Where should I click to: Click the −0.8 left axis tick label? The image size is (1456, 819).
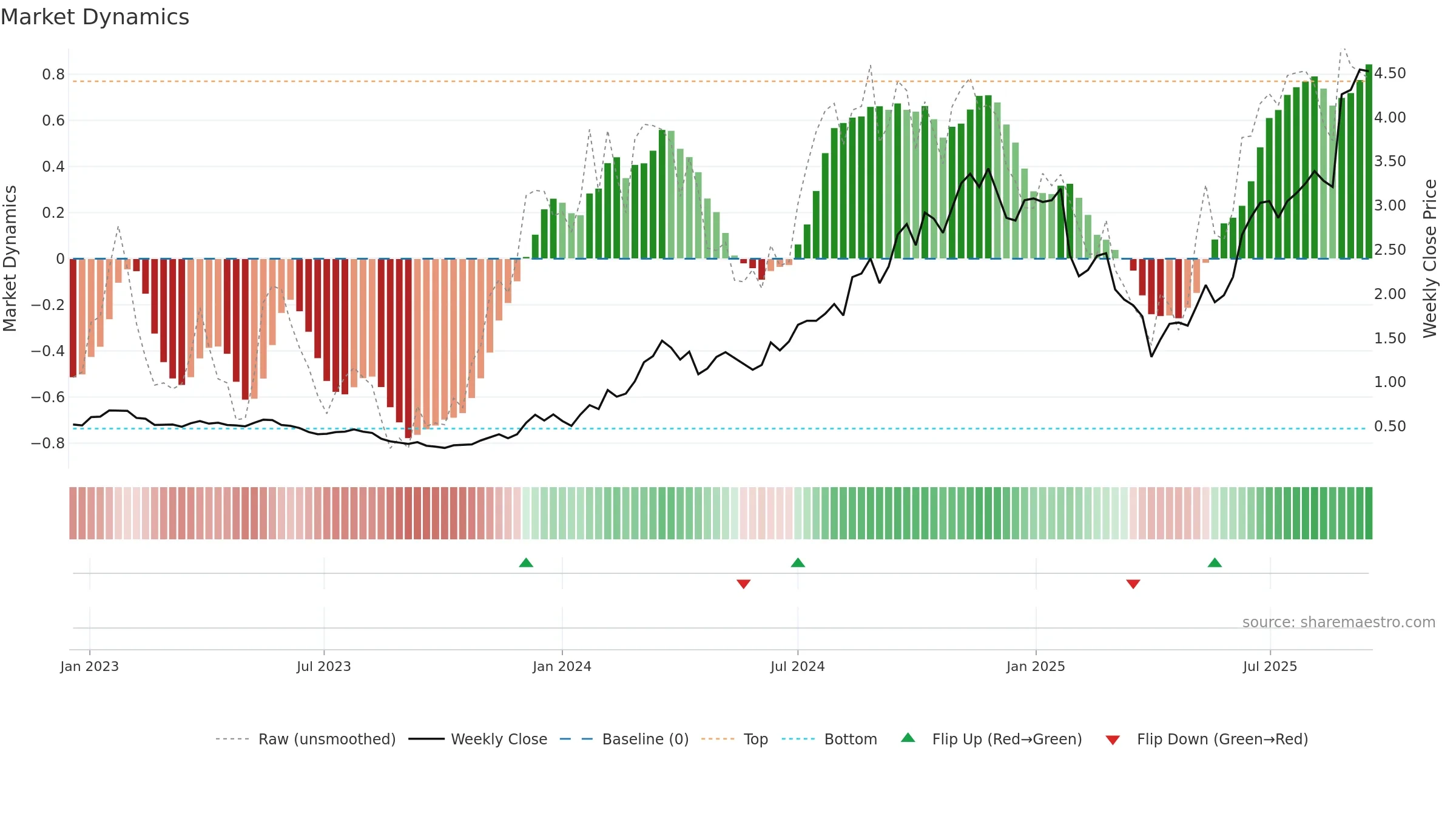coord(48,443)
